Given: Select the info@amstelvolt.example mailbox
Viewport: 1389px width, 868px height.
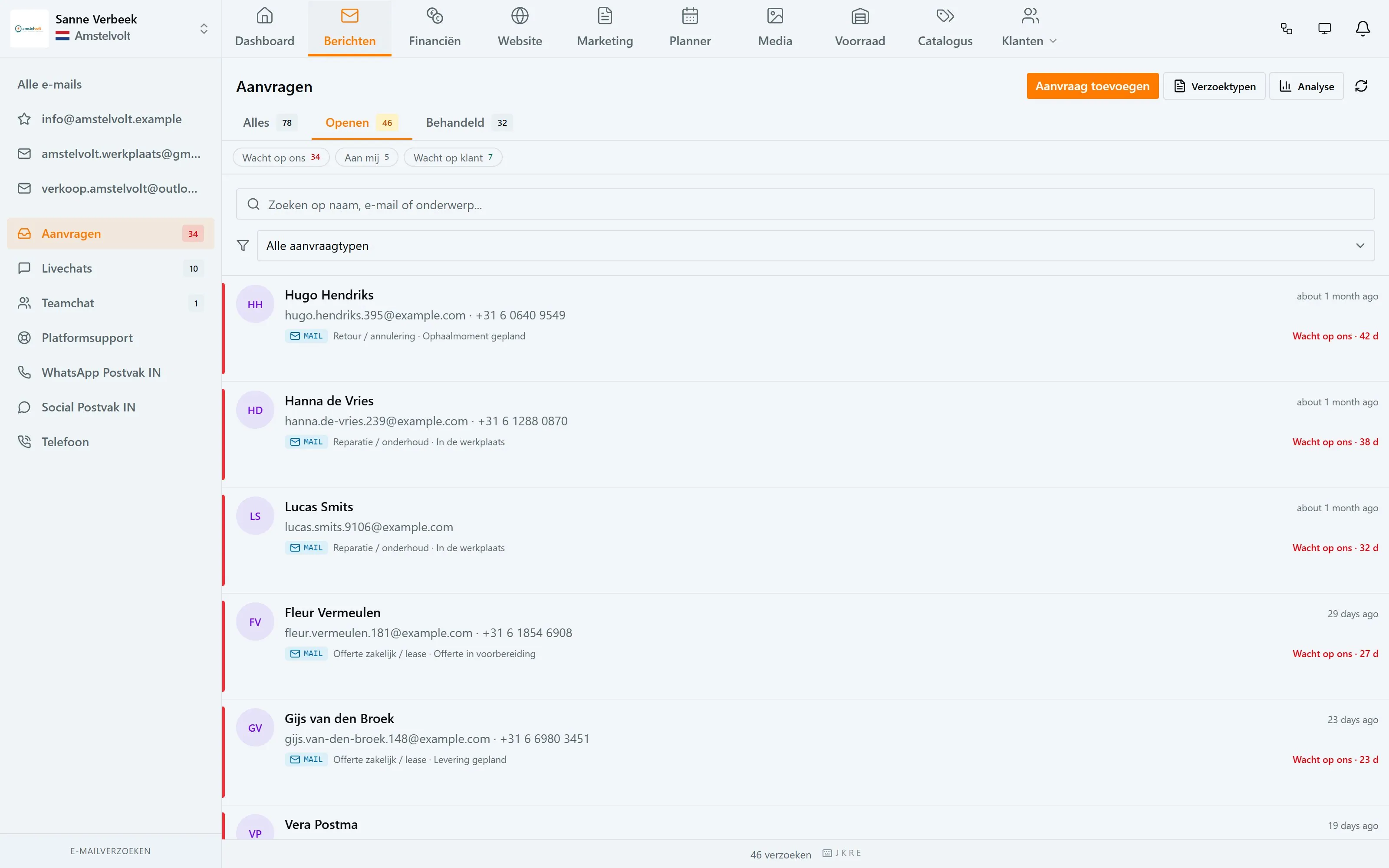Looking at the screenshot, I should pos(111,119).
